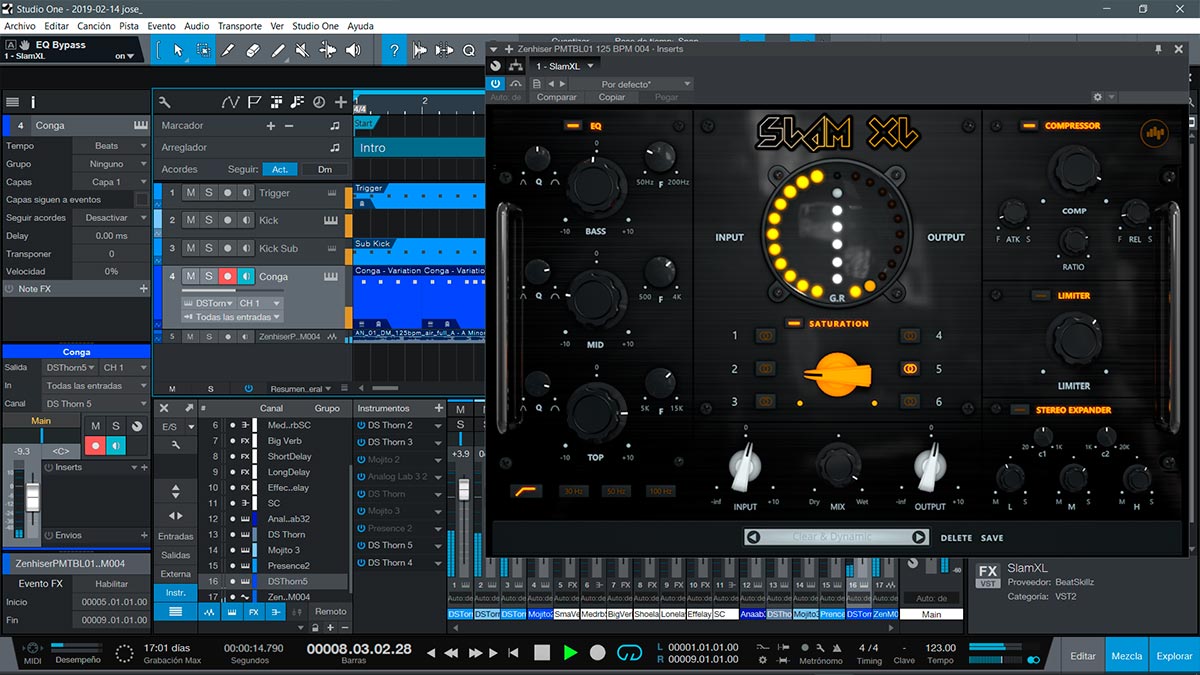Viewport: 1200px width, 675px height.
Task: Open the Quantize Q icon
Action: [x=469, y=50]
